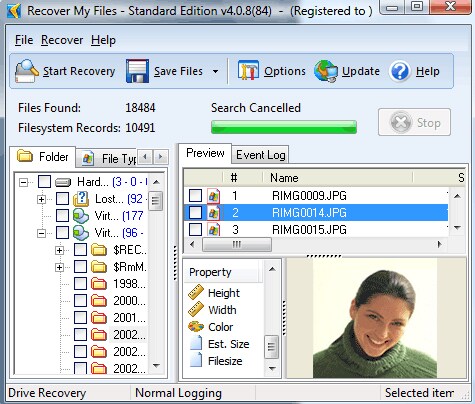Tick the checkbox for RIMG0009.JPG
This screenshot has width=475, height=404.
[x=196, y=196]
